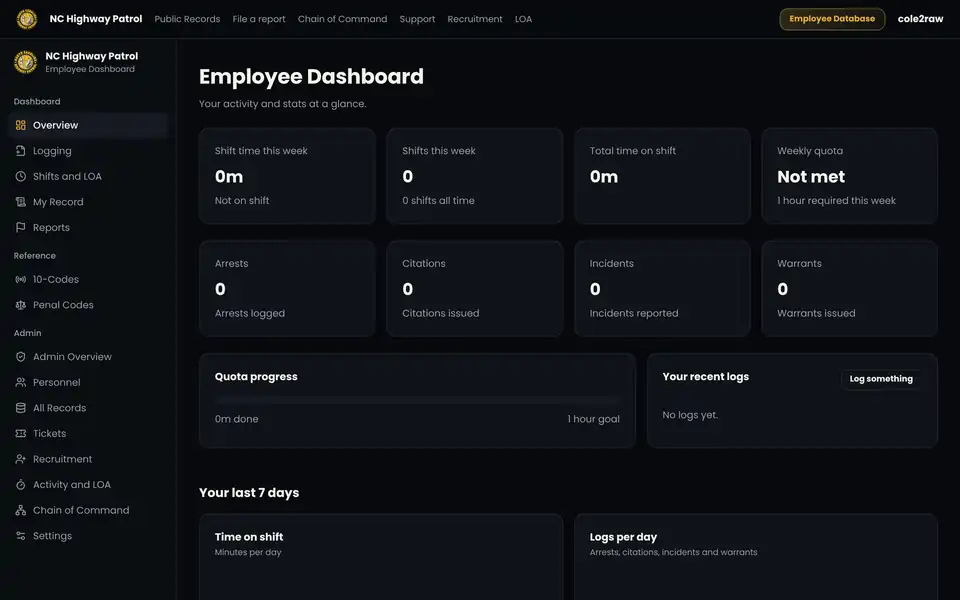Click the Quota progress bar
Screen dimensions: 960x600
click(417, 400)
